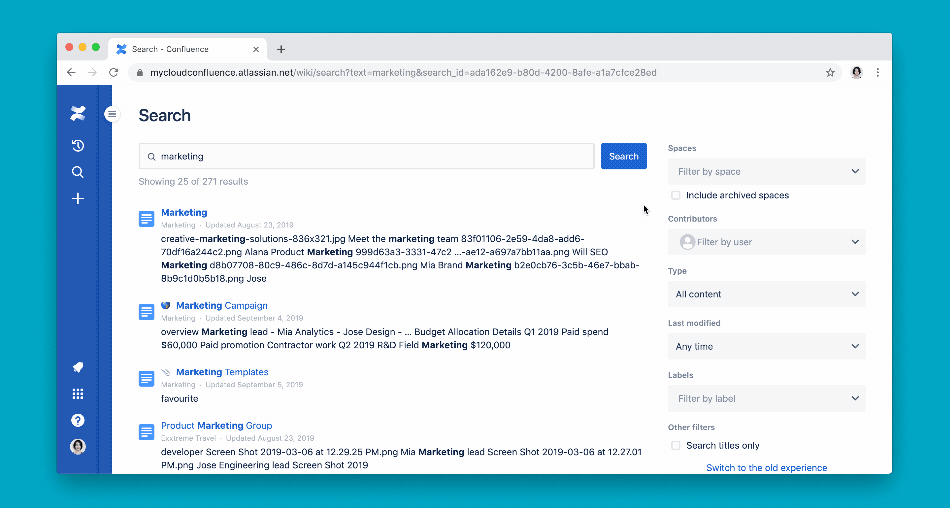Expand the Filter by space dropdown

point(766,172)
